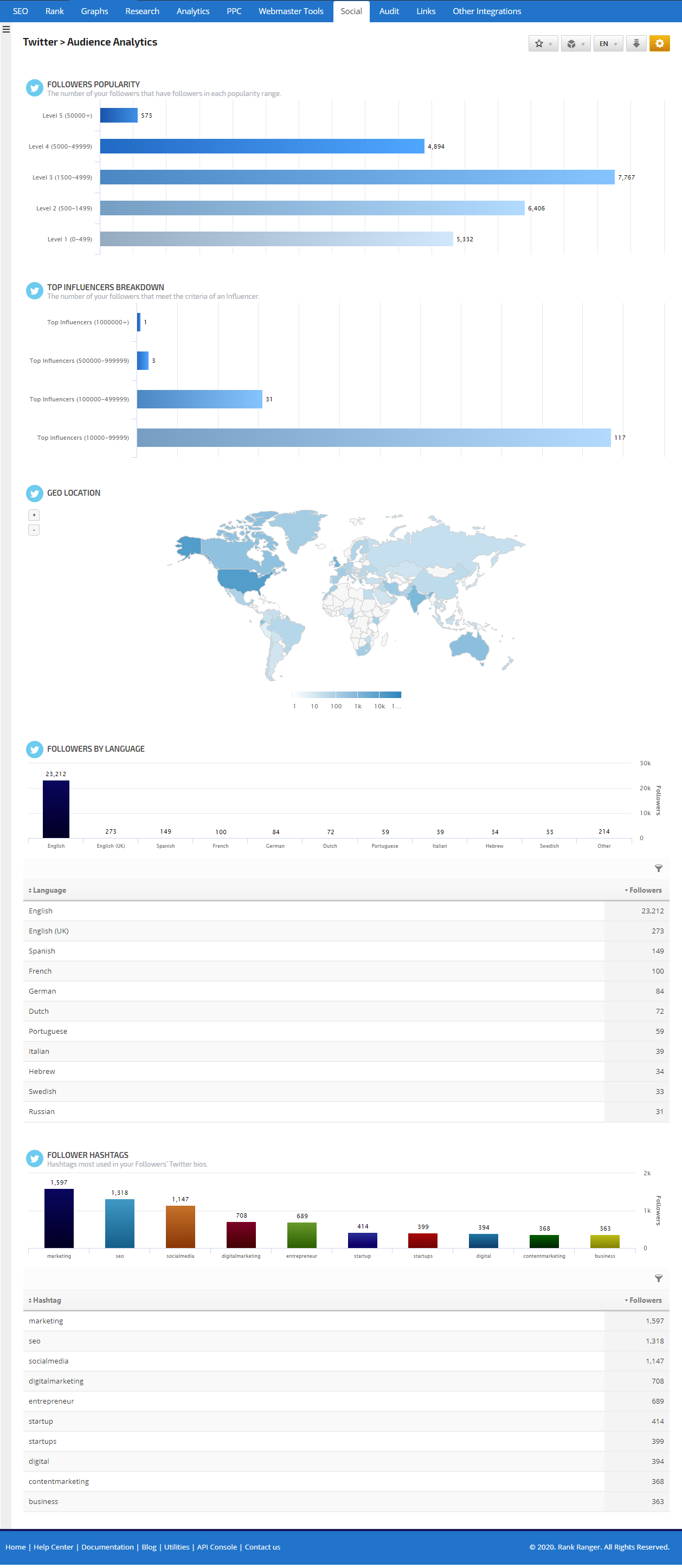Viewport: 682px width, 1568px height.
Task: Click the Top Influencers Breakdown Twitter icon
Action: (x=35, y=291)
